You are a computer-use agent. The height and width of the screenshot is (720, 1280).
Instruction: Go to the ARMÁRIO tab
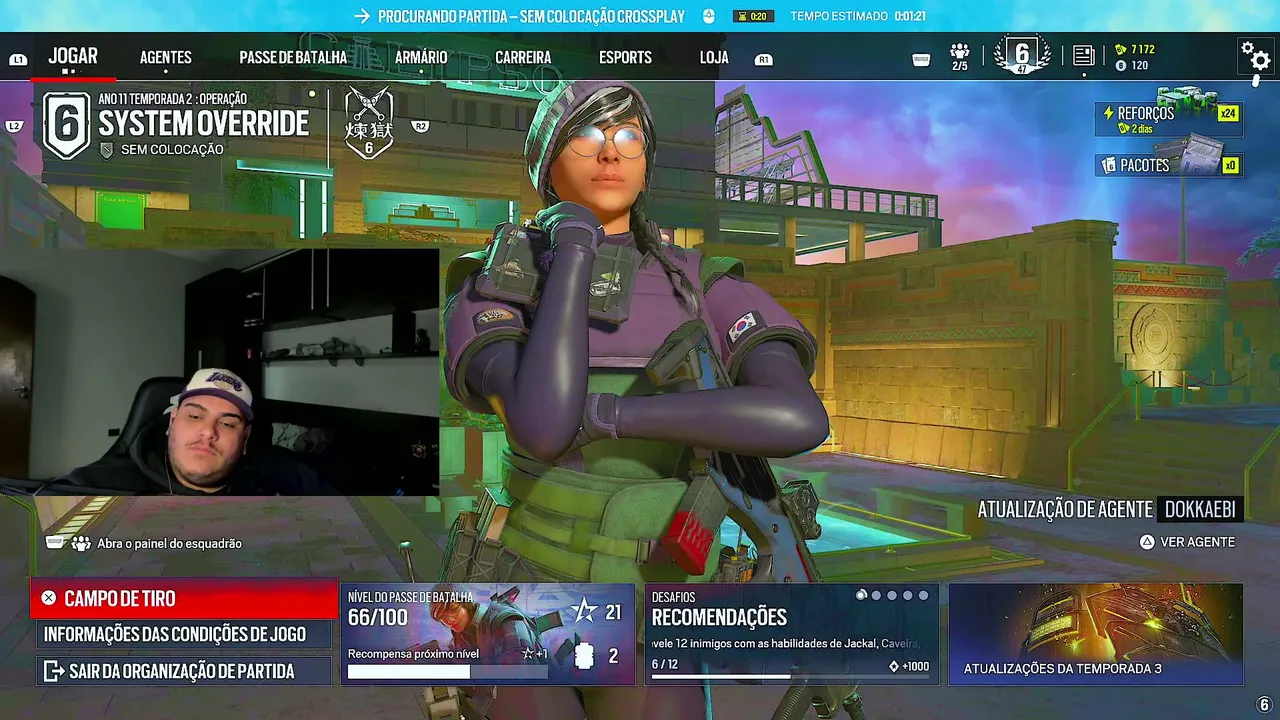pos(421,57)
